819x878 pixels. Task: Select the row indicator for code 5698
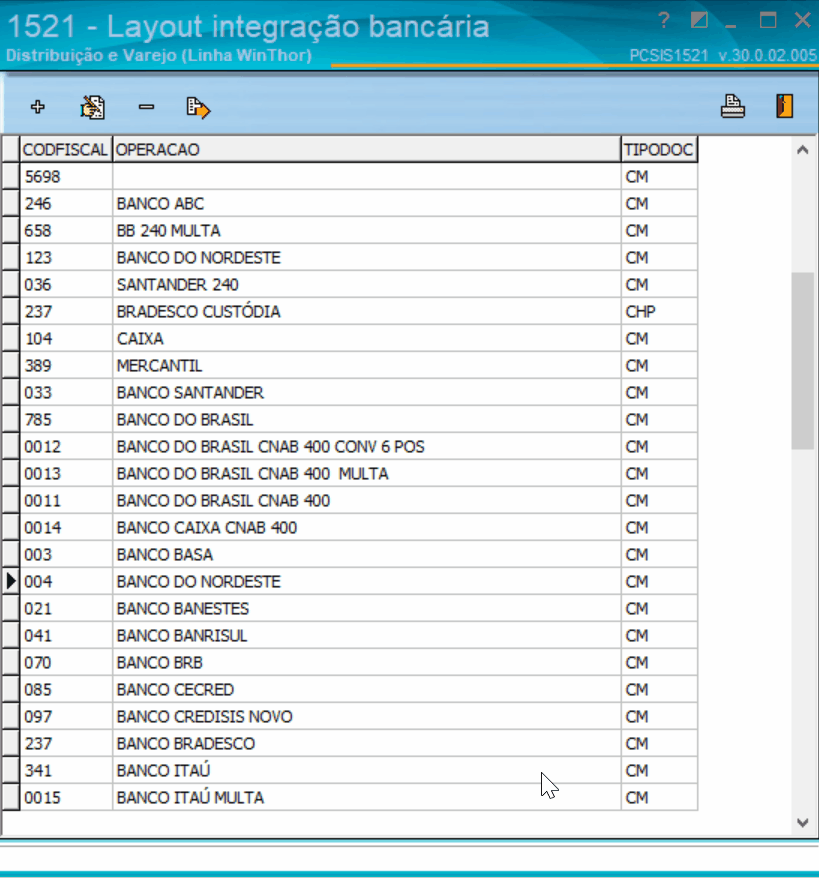pos(11,176)
